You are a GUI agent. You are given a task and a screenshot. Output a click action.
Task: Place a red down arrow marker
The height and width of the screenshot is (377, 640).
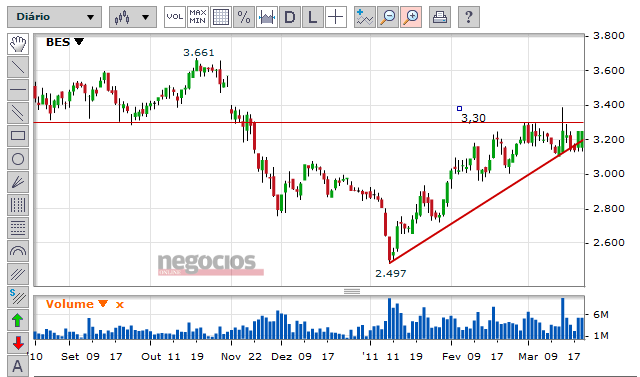pyautogui.click(x=18, y=343)
